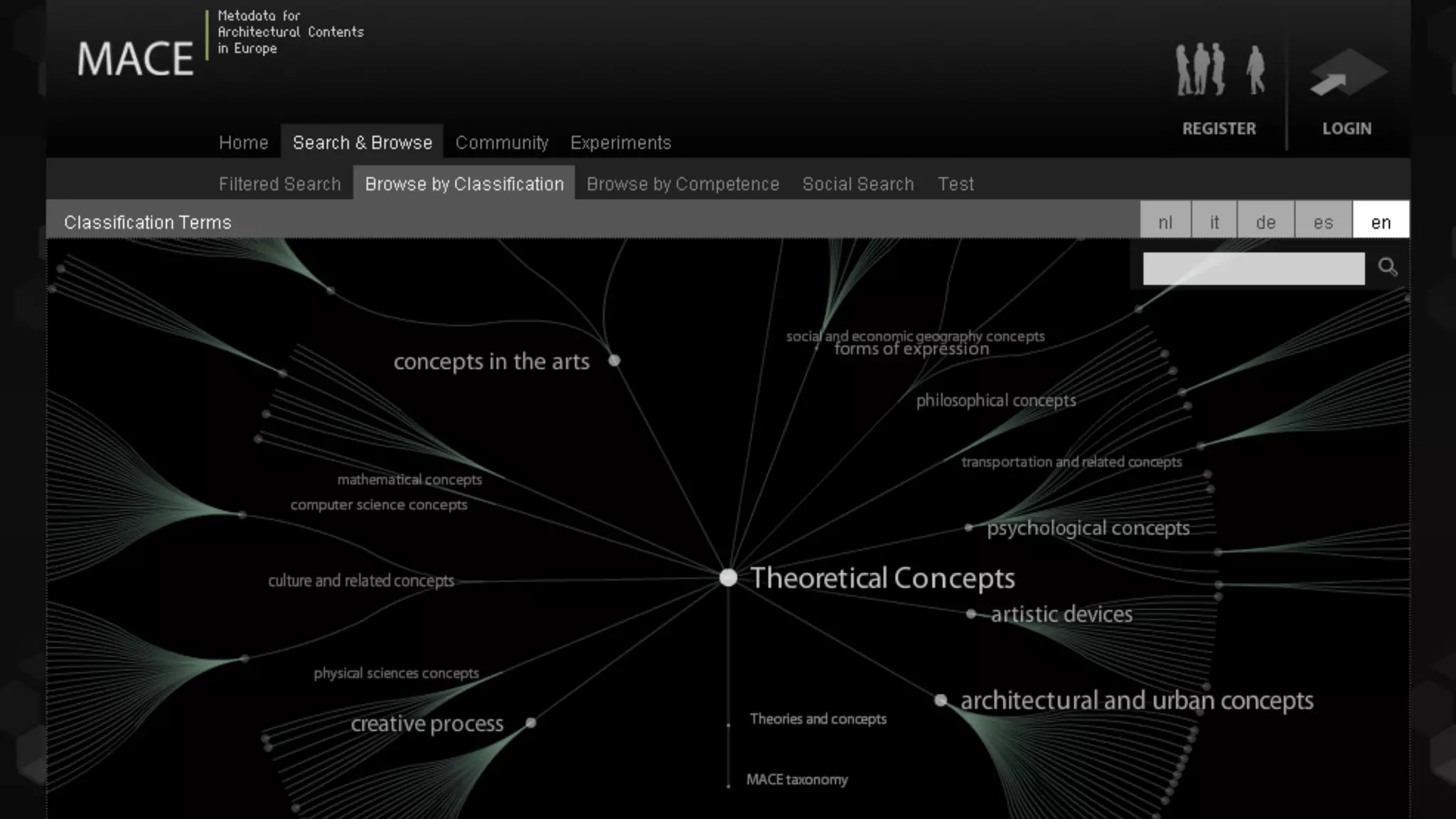This screenshot has width=1456, height=819.
Task: Expand the artistic devices branch
Action: pyautogui.click(x=1061, y=614)
